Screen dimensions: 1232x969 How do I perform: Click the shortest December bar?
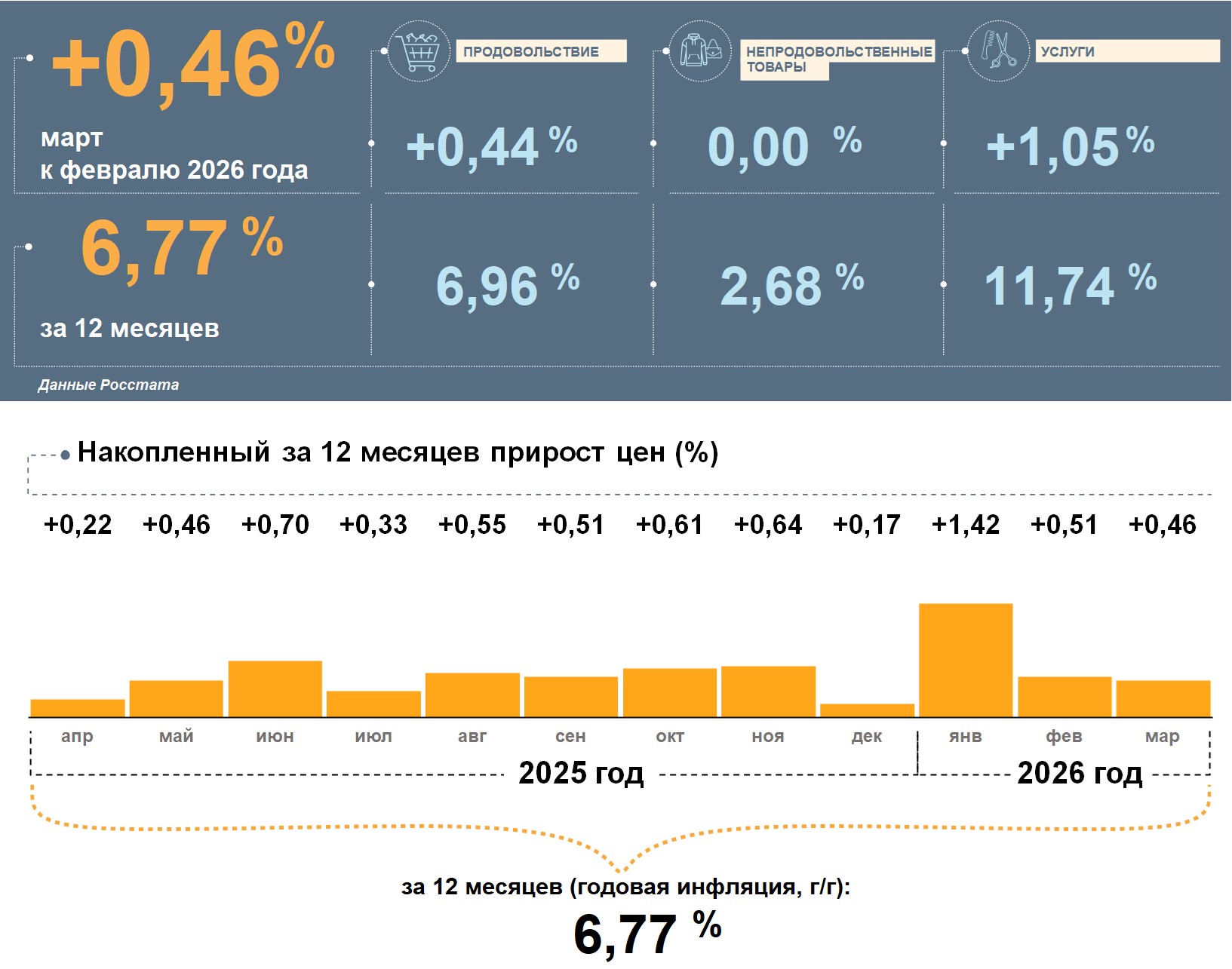click(x=867, y=710)
